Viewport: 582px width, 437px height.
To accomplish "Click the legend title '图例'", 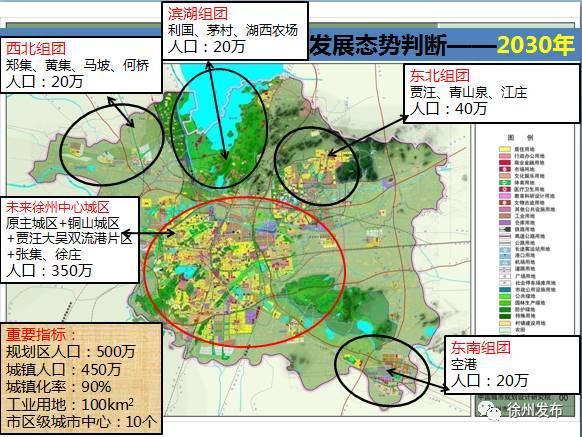I will point(520,138).
